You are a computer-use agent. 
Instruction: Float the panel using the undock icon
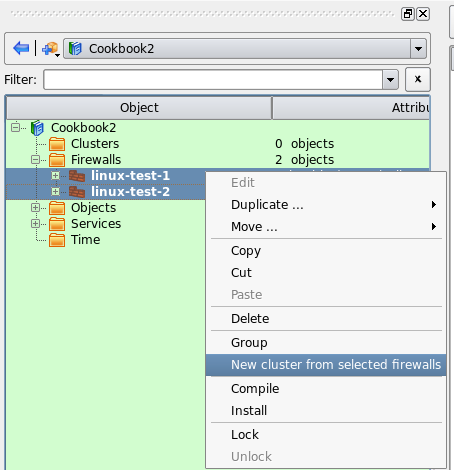click(x=408, y=14)
